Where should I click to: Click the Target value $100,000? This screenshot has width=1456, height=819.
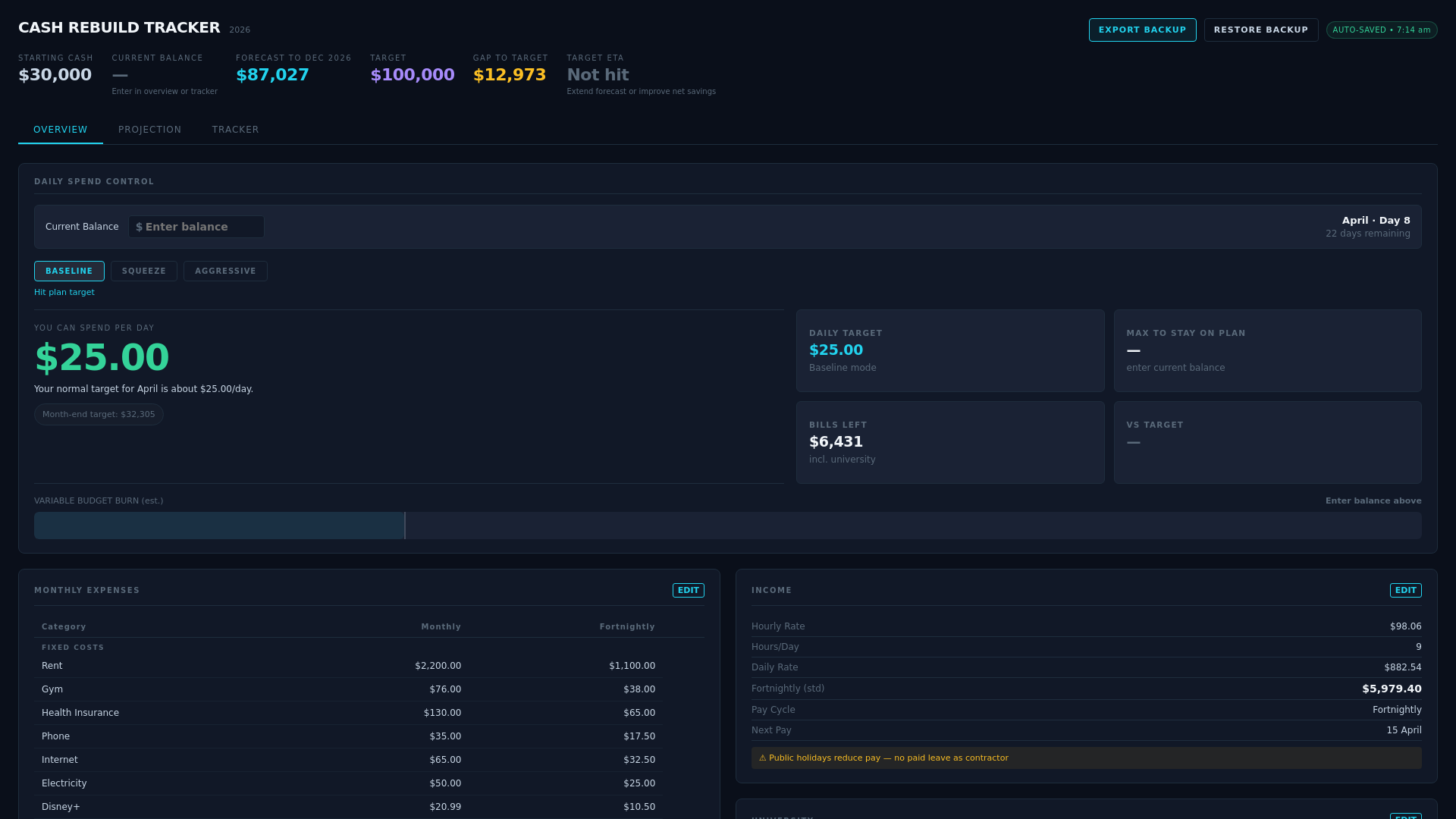tap(413, 75)
